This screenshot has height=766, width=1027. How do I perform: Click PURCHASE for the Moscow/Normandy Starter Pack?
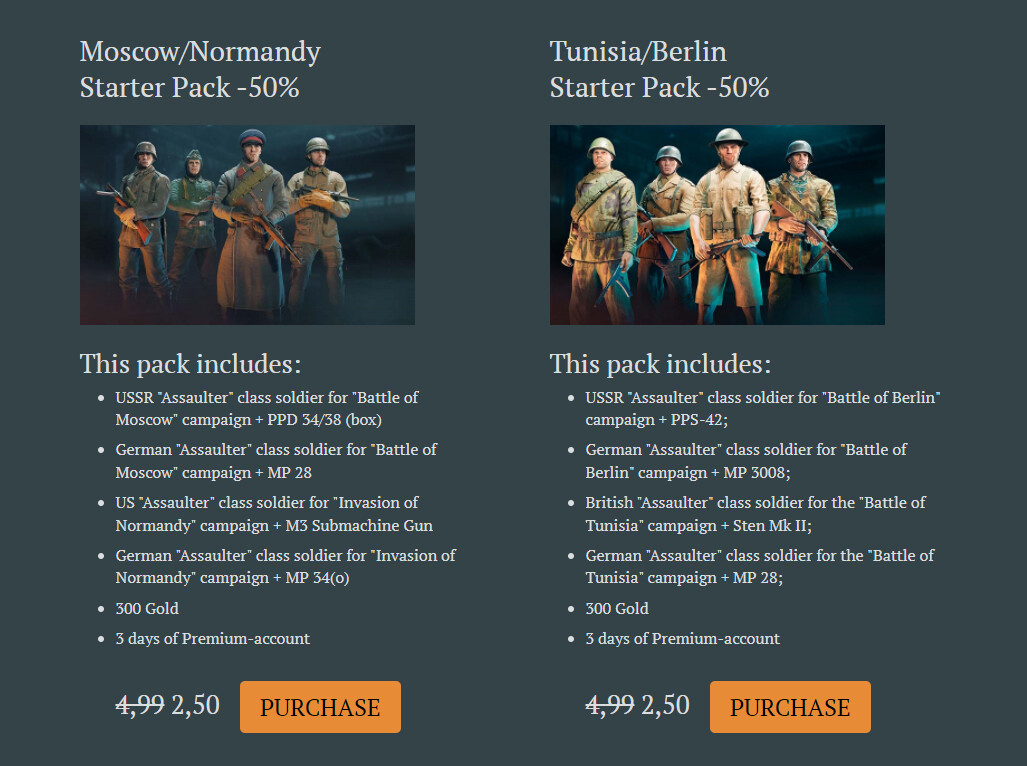pyautogui.click(x=320, y=707)
